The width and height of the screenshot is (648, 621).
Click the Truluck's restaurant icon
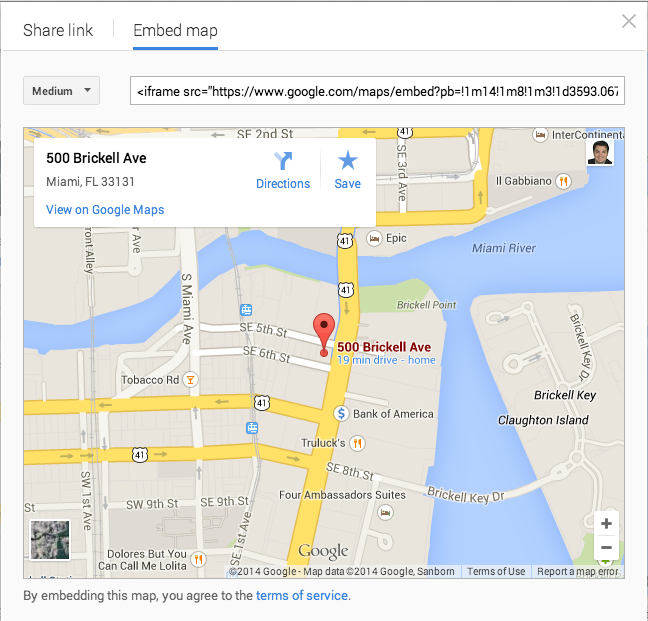(x=357, y=443)
